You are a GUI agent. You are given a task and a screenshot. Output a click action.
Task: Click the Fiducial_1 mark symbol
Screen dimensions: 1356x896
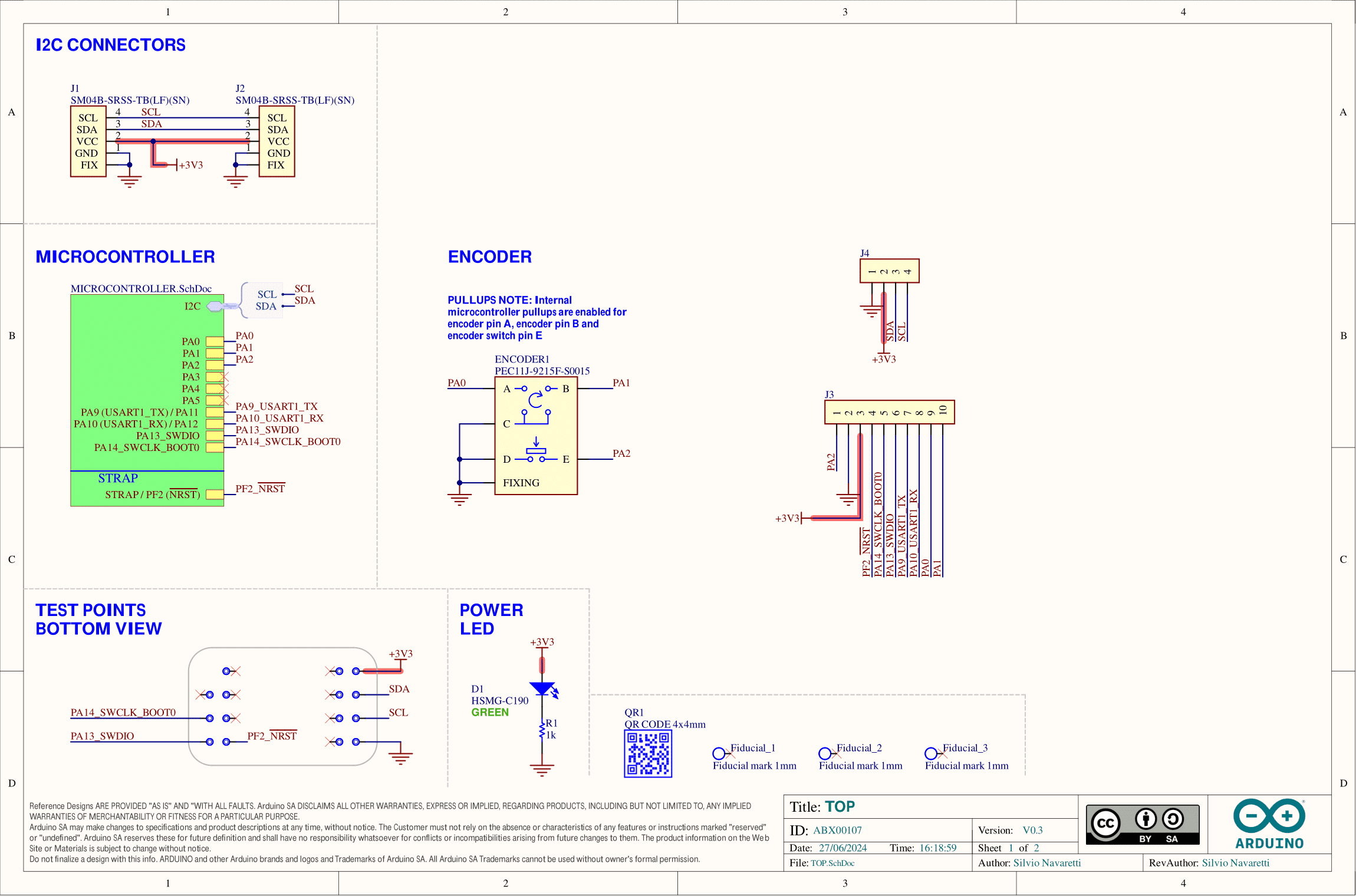[719, 753]
